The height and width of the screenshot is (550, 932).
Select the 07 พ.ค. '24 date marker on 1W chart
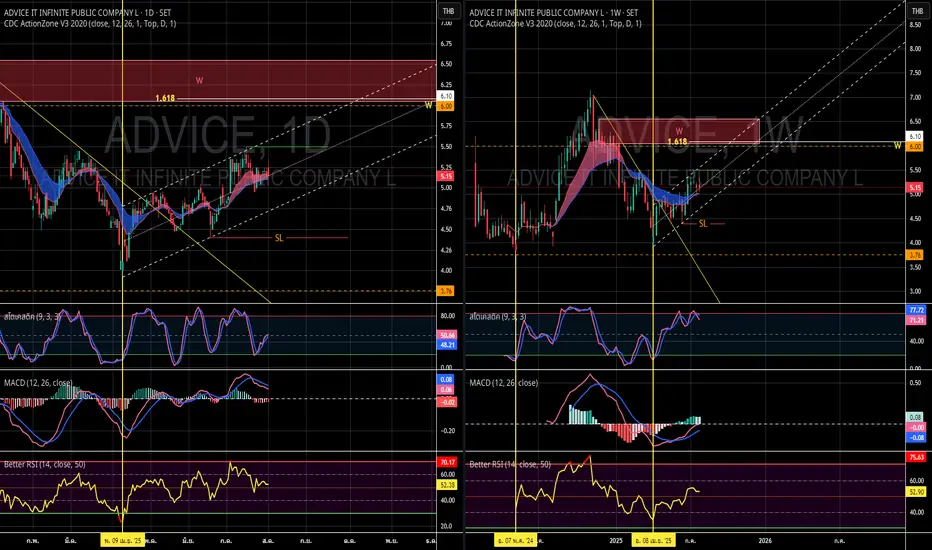click(x=515, y=540)
